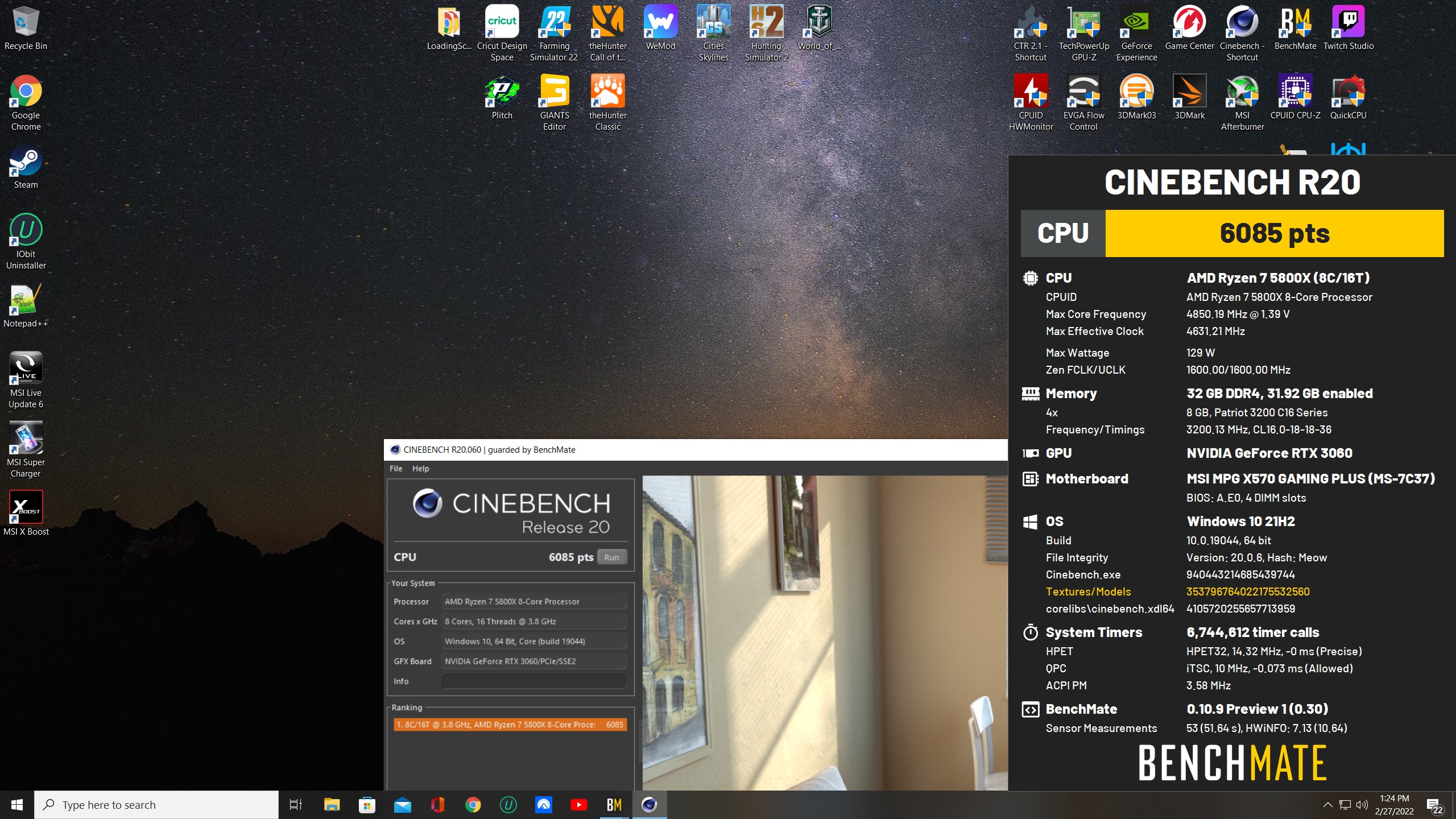
Task: Click the Cinebench rendered room preview
Action: [x=825, y=632]
